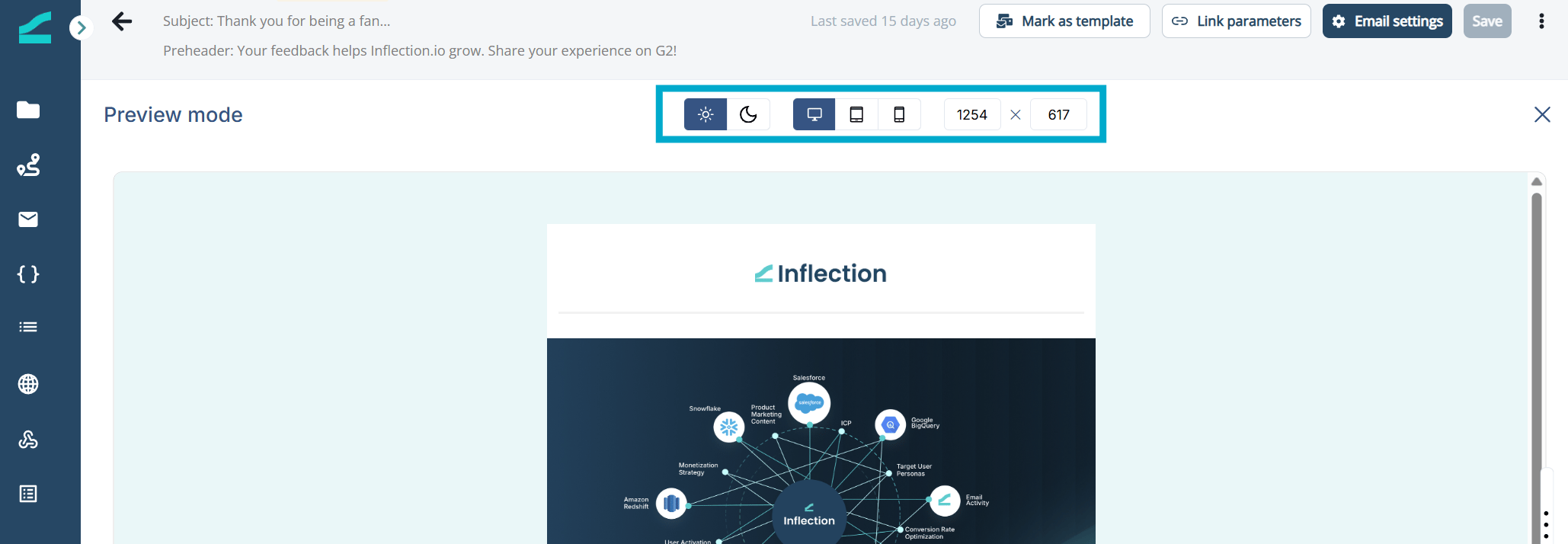The width and height of the screenshot is (1568, 544).
Task: Switch the preview to light mode
Action: (706, 114)
